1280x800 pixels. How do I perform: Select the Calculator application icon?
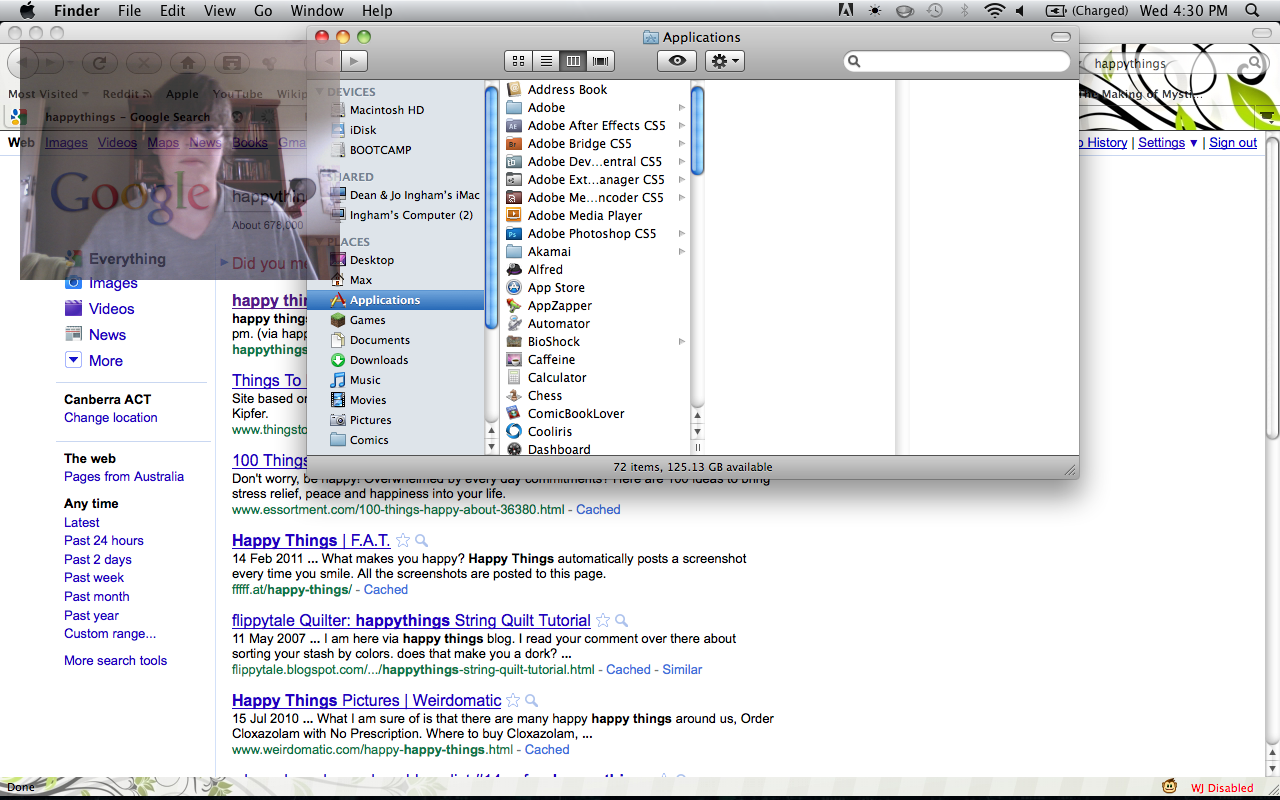coord(514,378)
